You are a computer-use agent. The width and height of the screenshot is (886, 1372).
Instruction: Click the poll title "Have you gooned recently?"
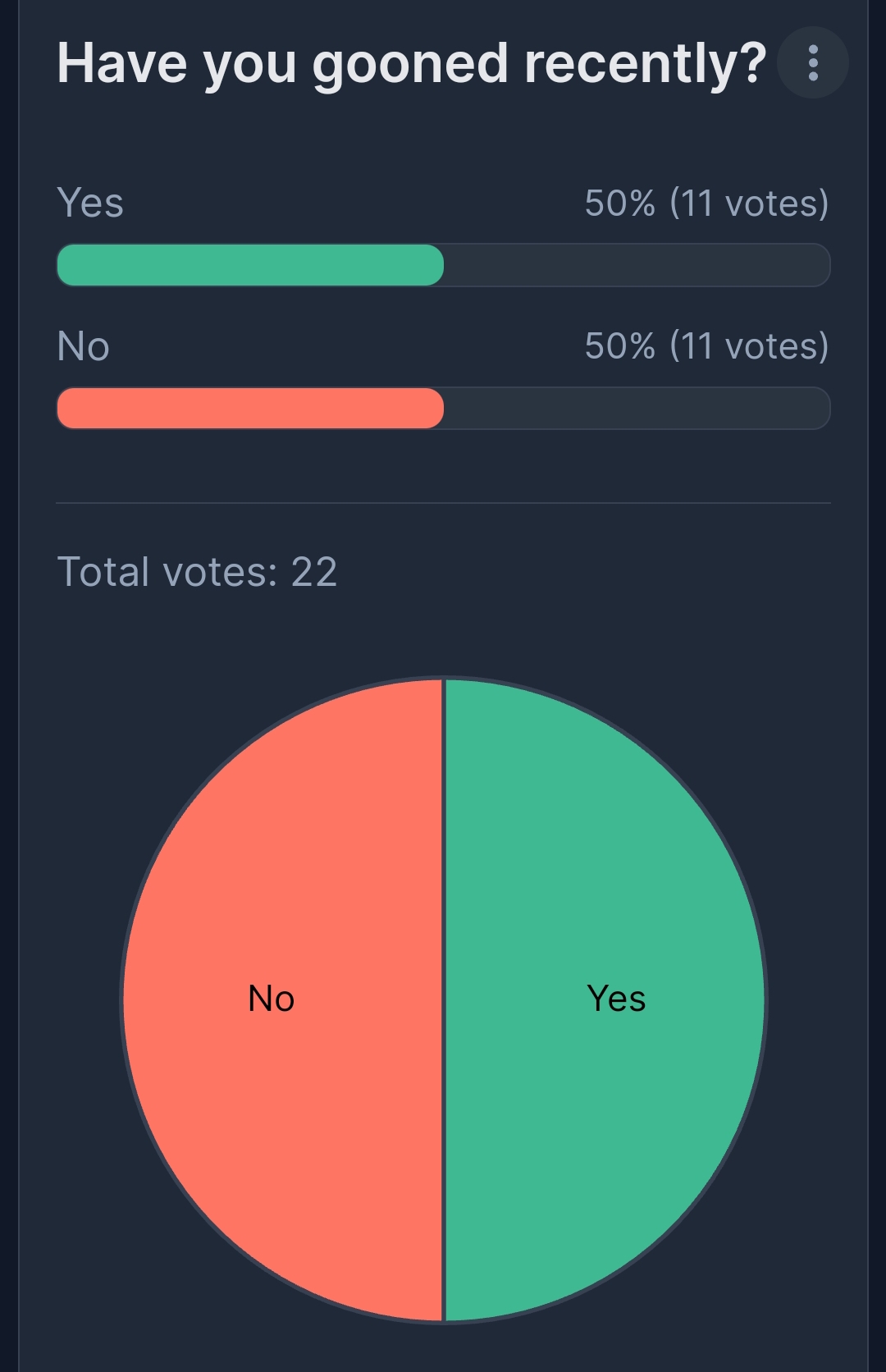[x=411, y=63]
